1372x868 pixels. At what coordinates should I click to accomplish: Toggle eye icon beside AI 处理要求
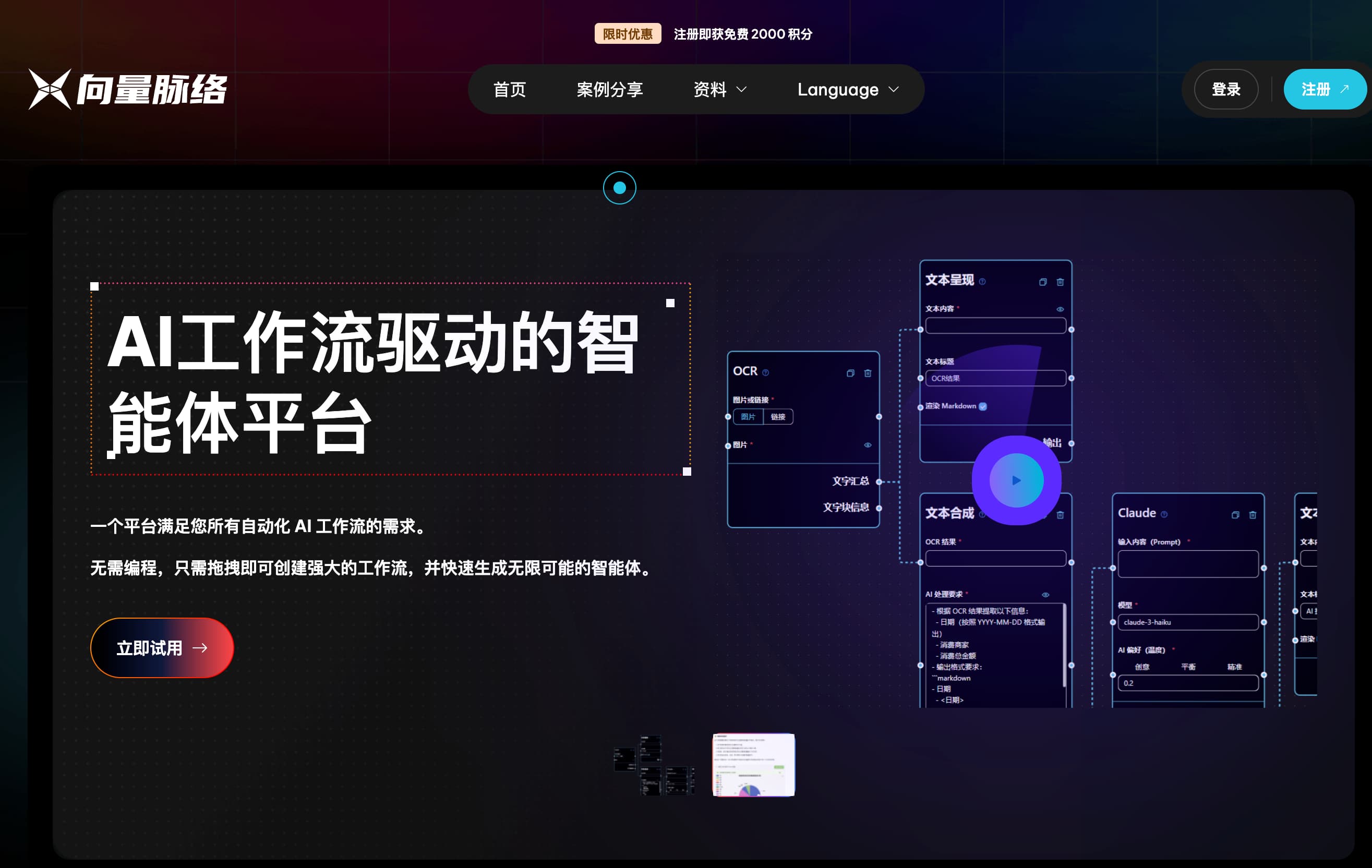coord(1045,595)
